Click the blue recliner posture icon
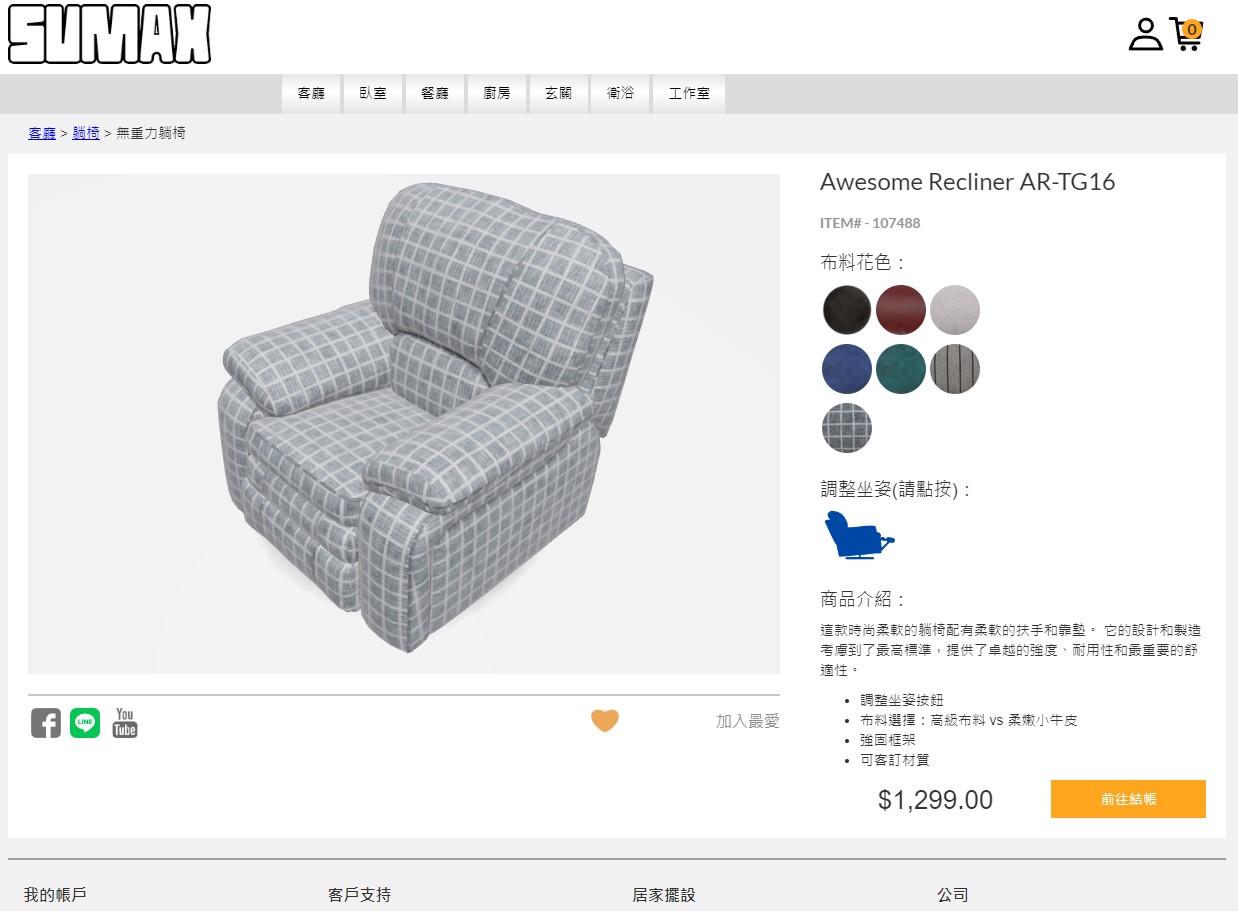This screenshot has width=1238, height=911. [859, 535]
